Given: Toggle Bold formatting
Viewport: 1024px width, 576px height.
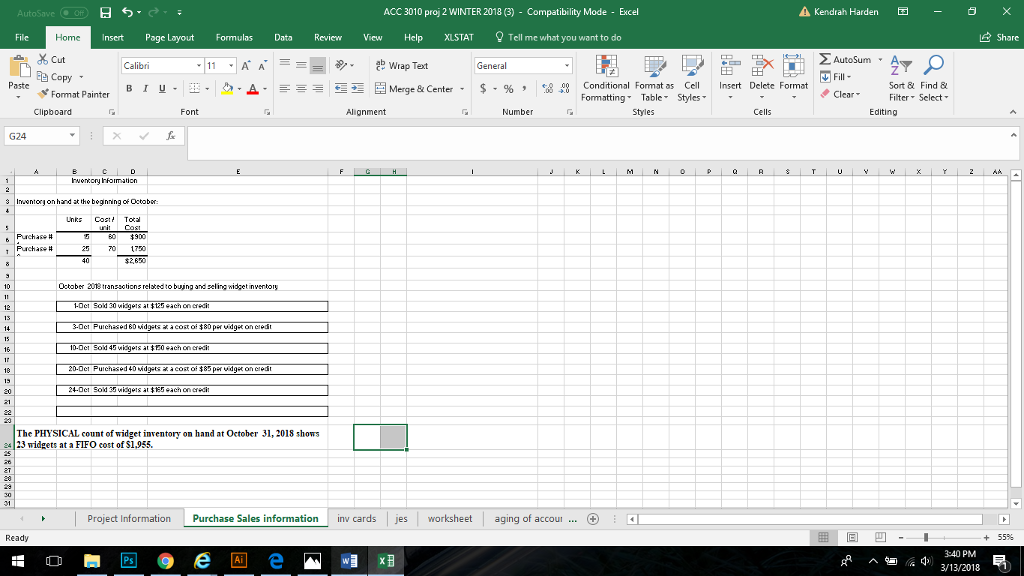Looking at the screenshot, I should coord(130,89).
